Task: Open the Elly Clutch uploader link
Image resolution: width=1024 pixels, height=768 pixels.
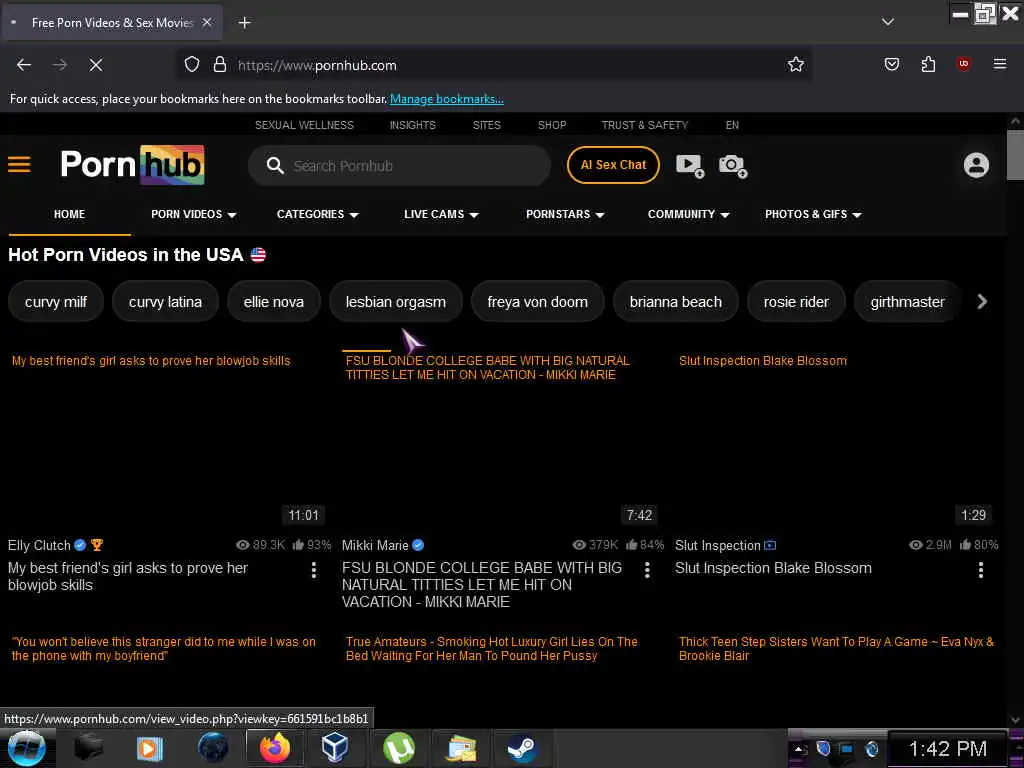Action: tap(39, 545)
